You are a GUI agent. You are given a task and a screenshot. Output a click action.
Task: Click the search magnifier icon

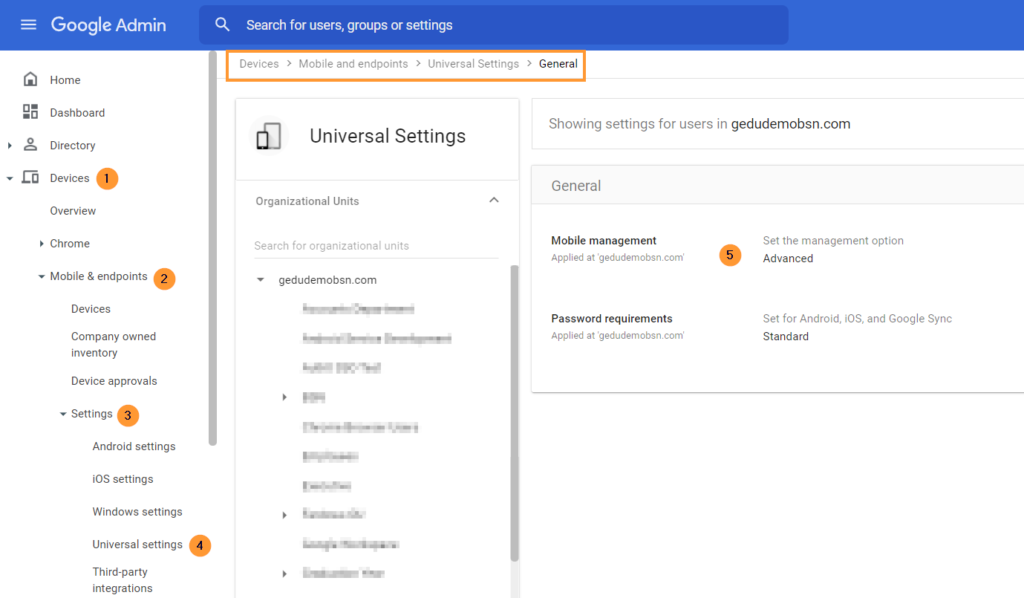(222, 25)
